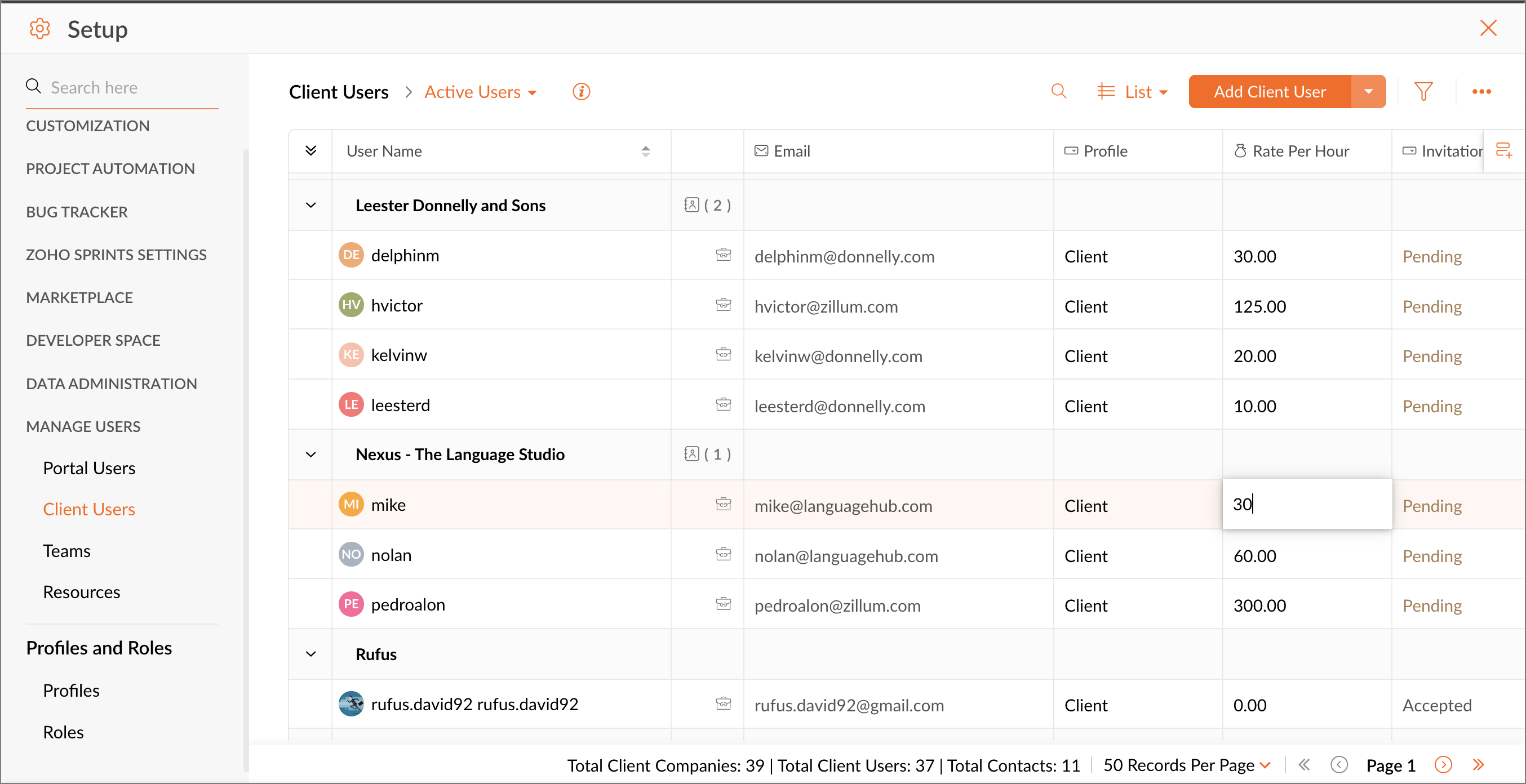Collapse the Rufus company group
This screenshot has height=784, width=1526.
310,654
